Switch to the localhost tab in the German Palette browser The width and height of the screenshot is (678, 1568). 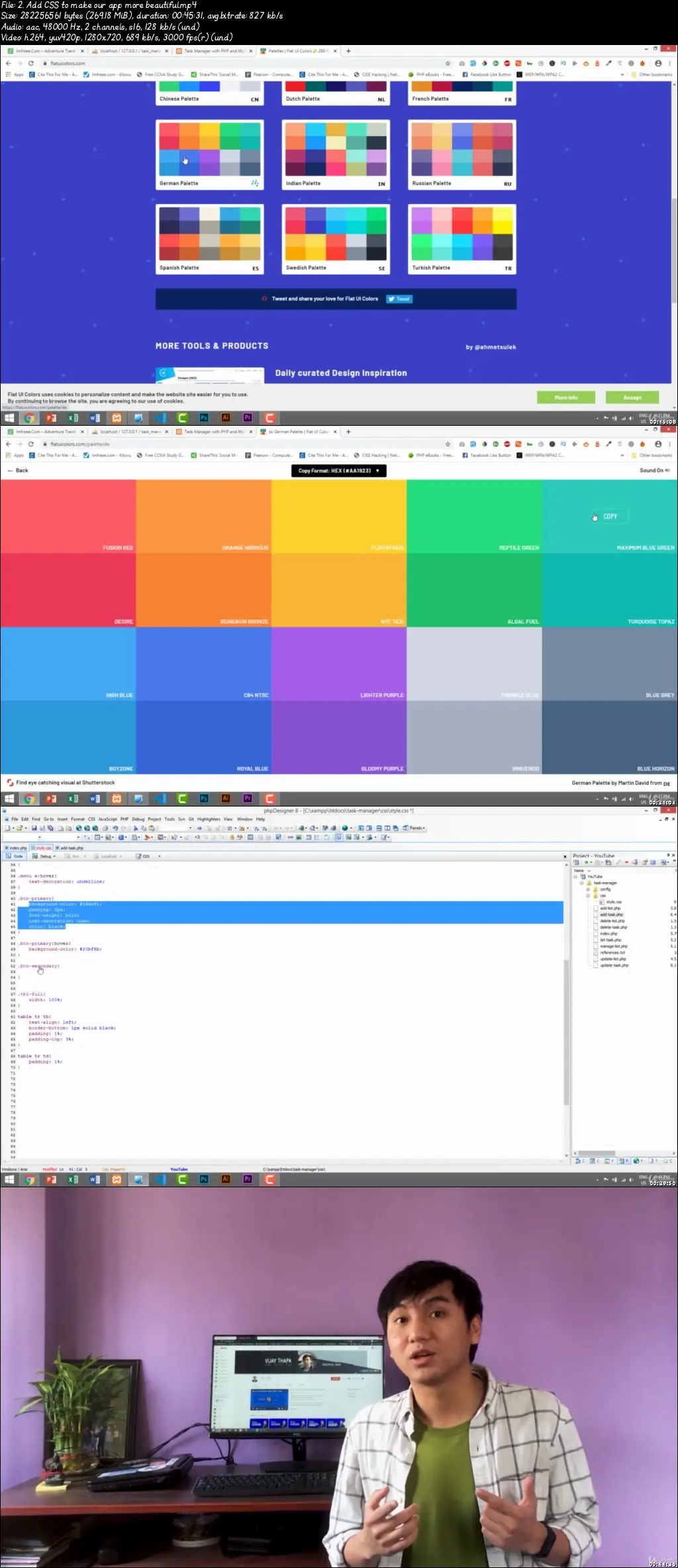click(x=130, y=432)
